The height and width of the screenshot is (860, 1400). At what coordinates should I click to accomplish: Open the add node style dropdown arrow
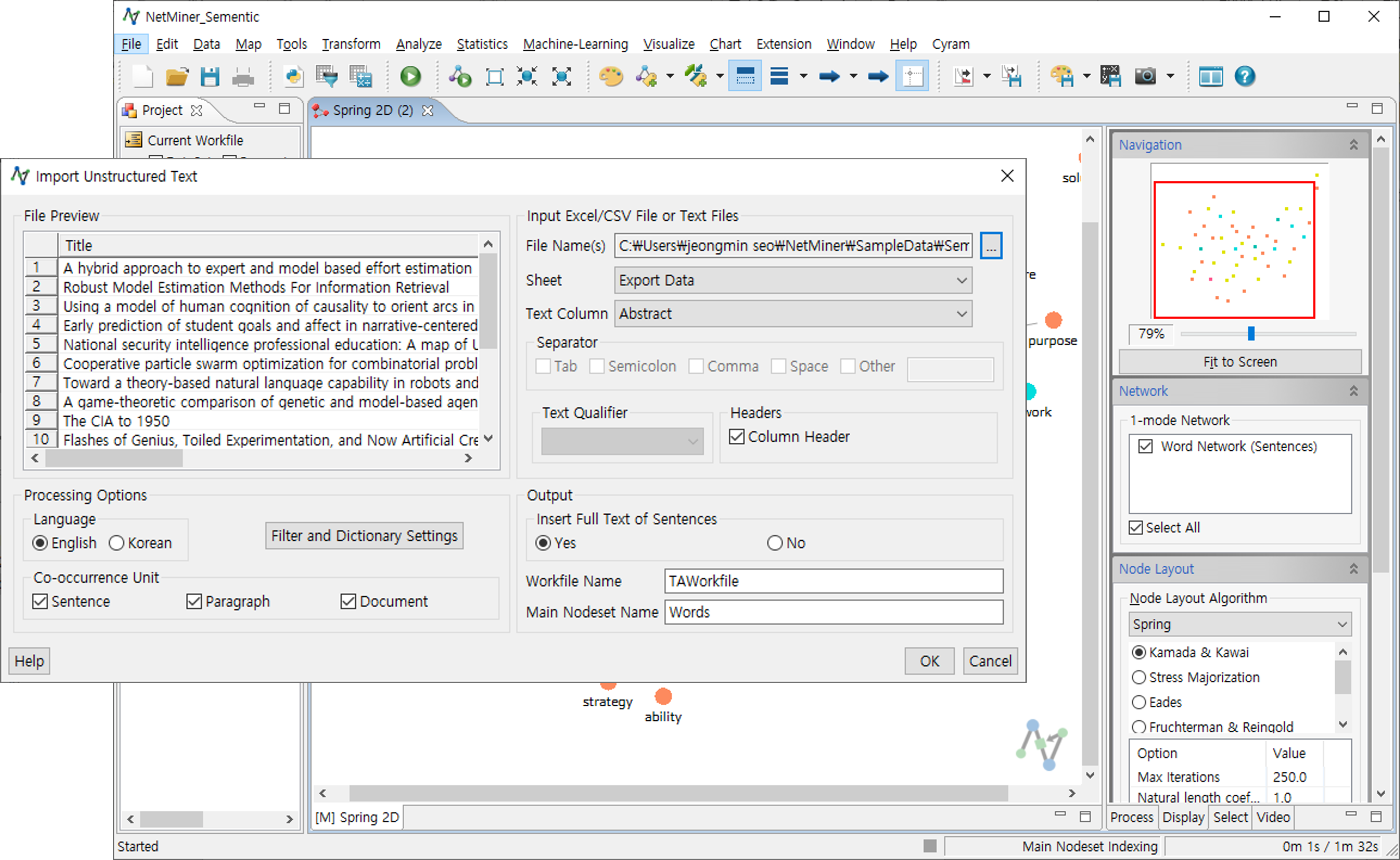670,76
